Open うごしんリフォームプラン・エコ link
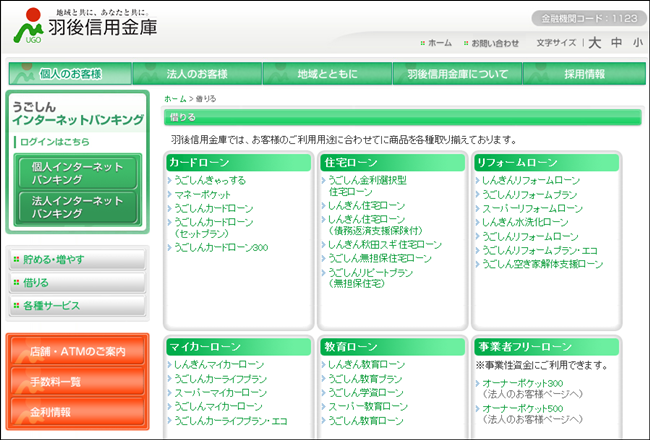The height and width of the screenshot is (440, 650). (x=540, y=250)
